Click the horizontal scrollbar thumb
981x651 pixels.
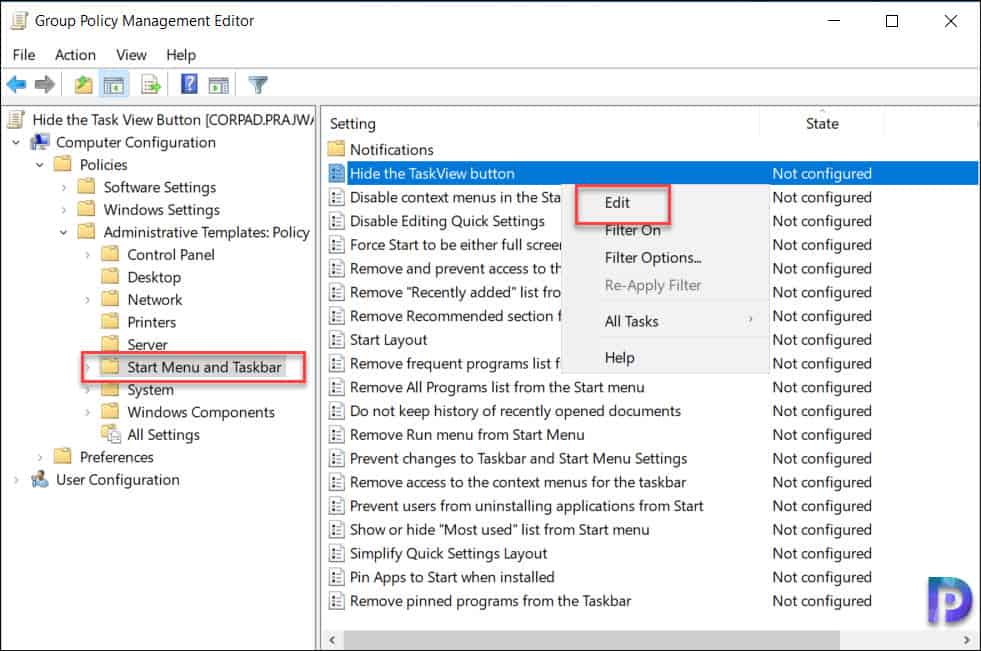(x=591, y=640)
